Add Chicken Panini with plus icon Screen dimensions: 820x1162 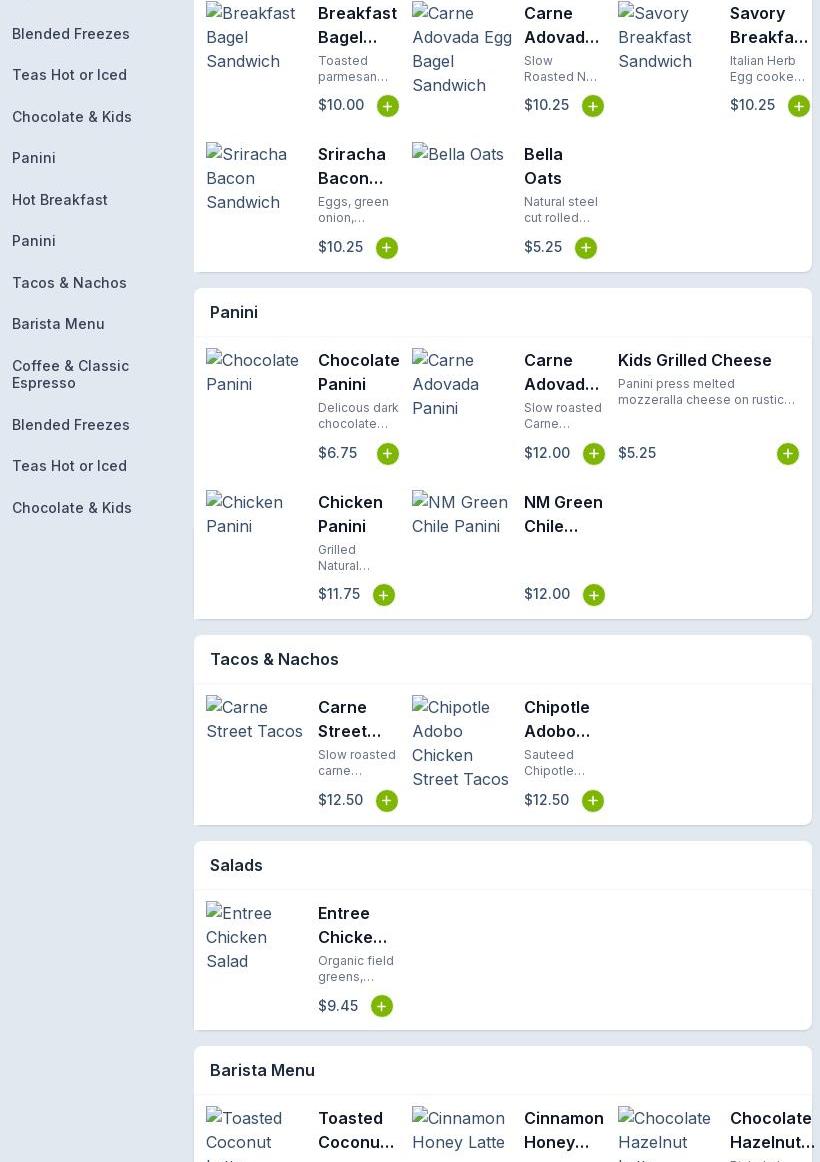click(x=384, y=595)
